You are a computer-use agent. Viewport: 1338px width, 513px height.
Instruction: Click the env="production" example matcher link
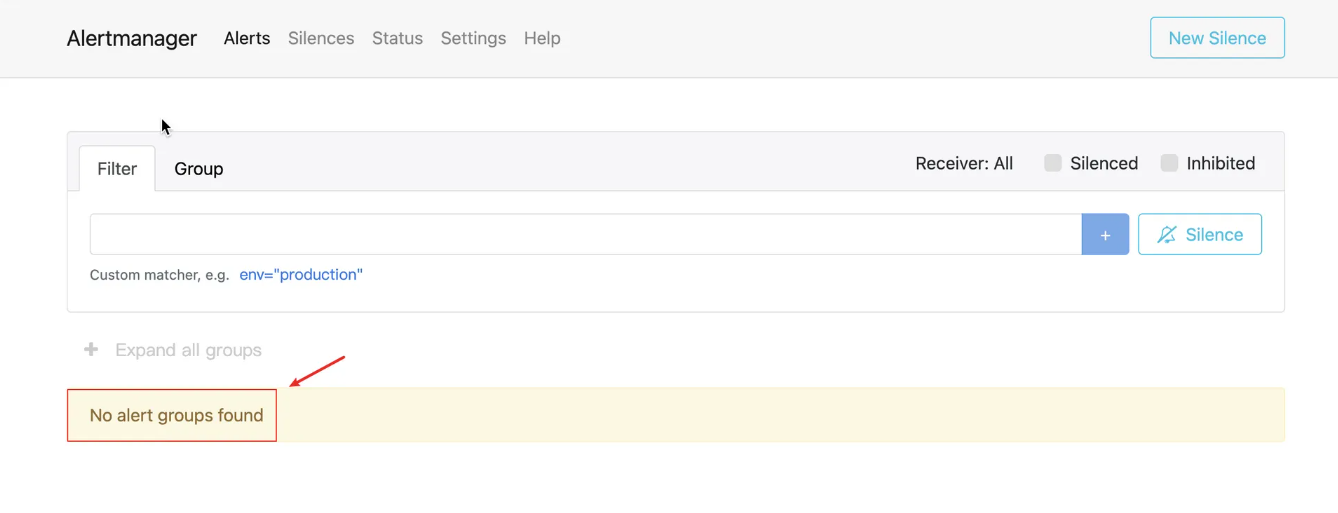pyautogui.click(x=301, y=275)
